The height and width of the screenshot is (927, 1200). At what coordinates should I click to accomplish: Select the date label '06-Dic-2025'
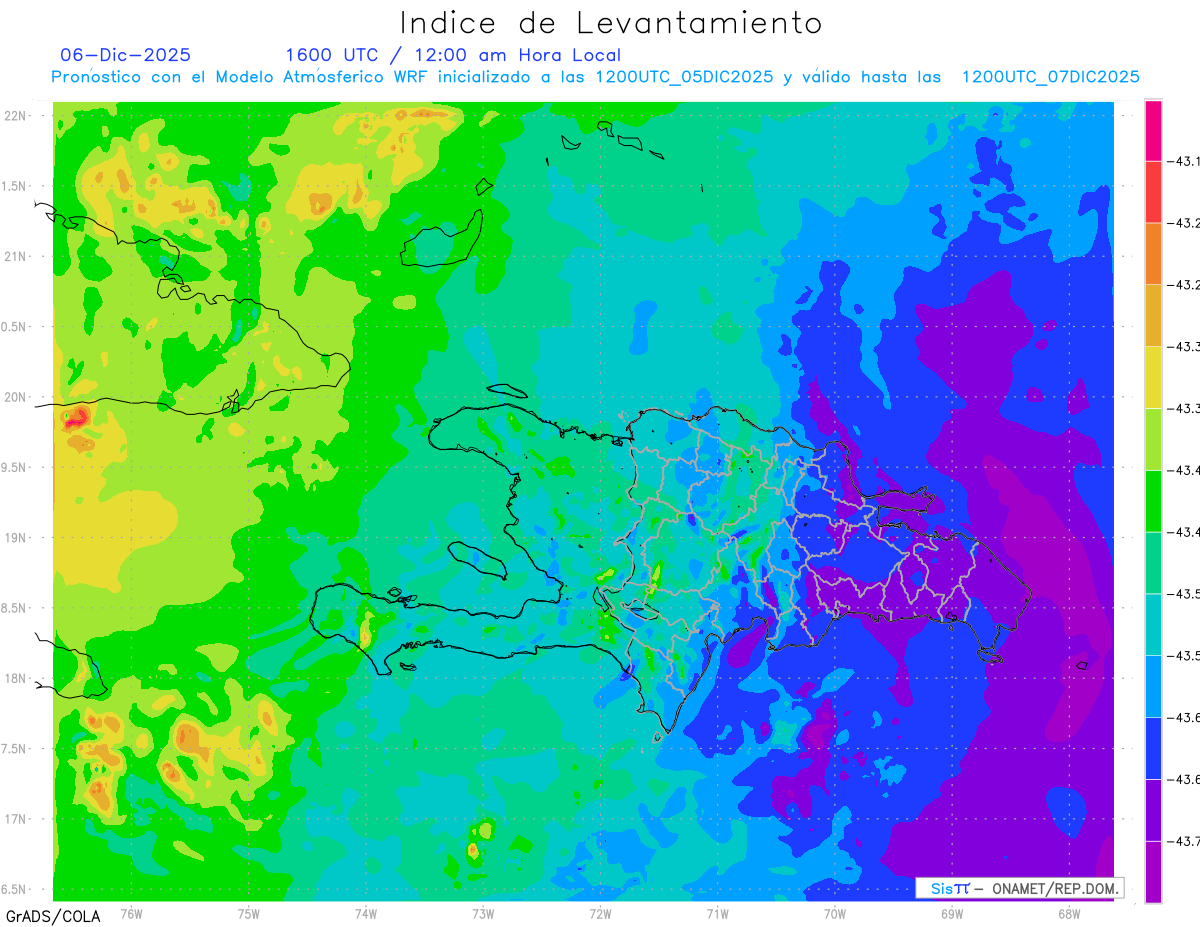point(126,55)
